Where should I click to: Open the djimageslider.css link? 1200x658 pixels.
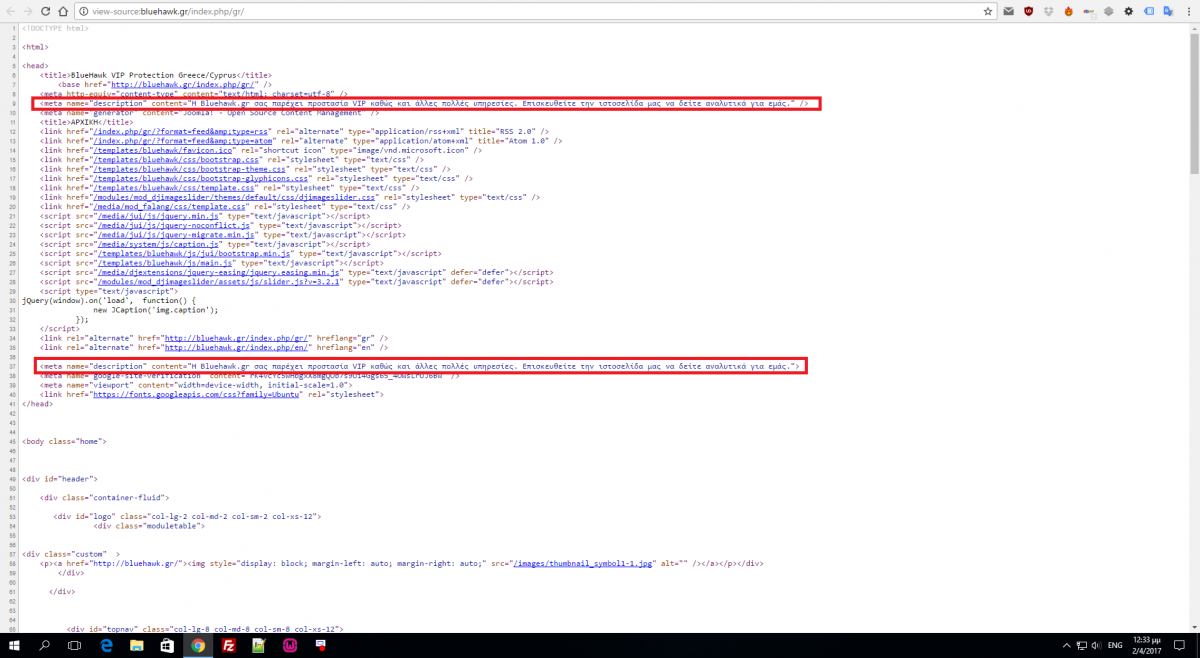(234, 197)
